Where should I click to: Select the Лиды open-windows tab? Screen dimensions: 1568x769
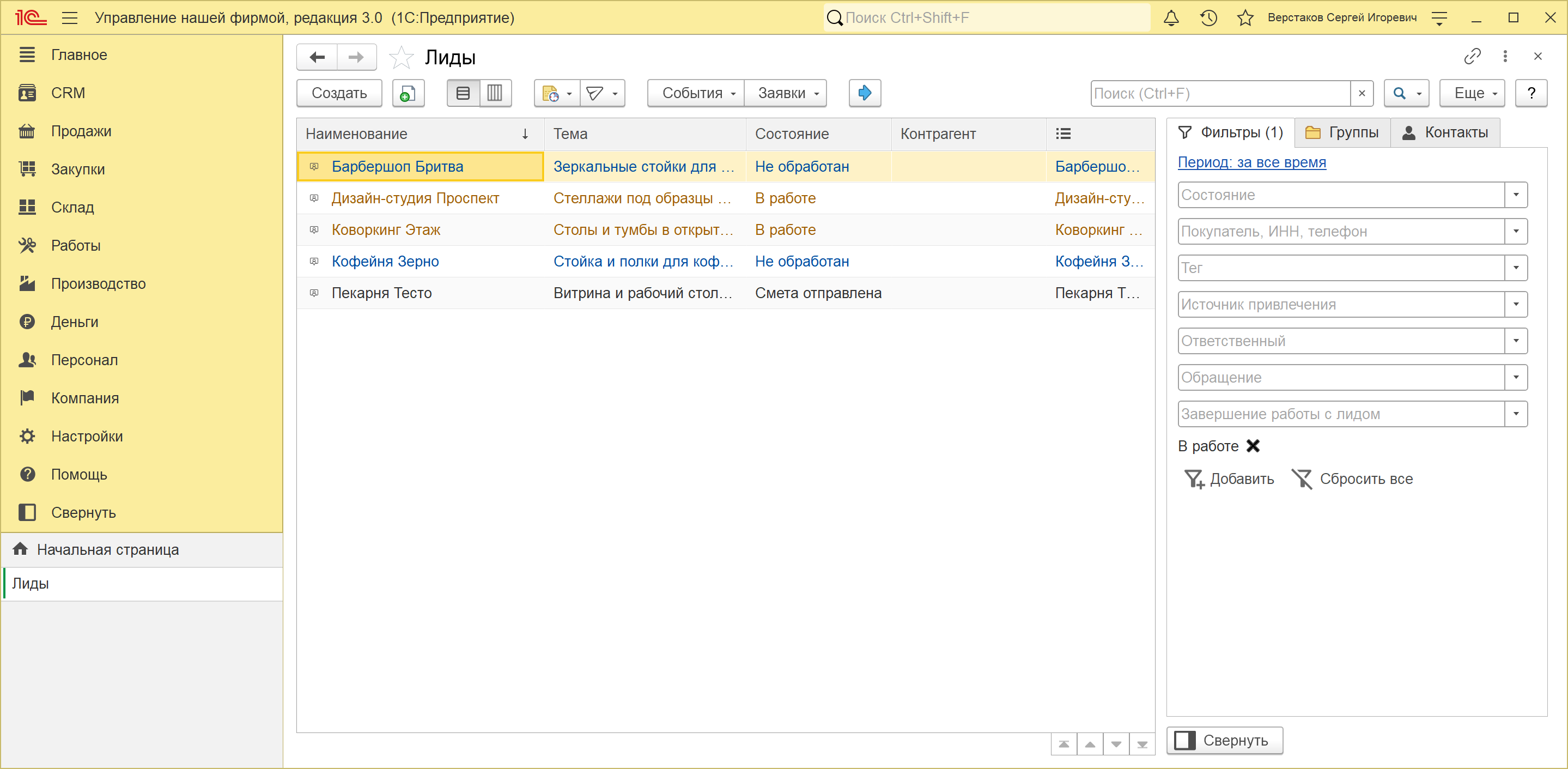(x=142, y=584)
